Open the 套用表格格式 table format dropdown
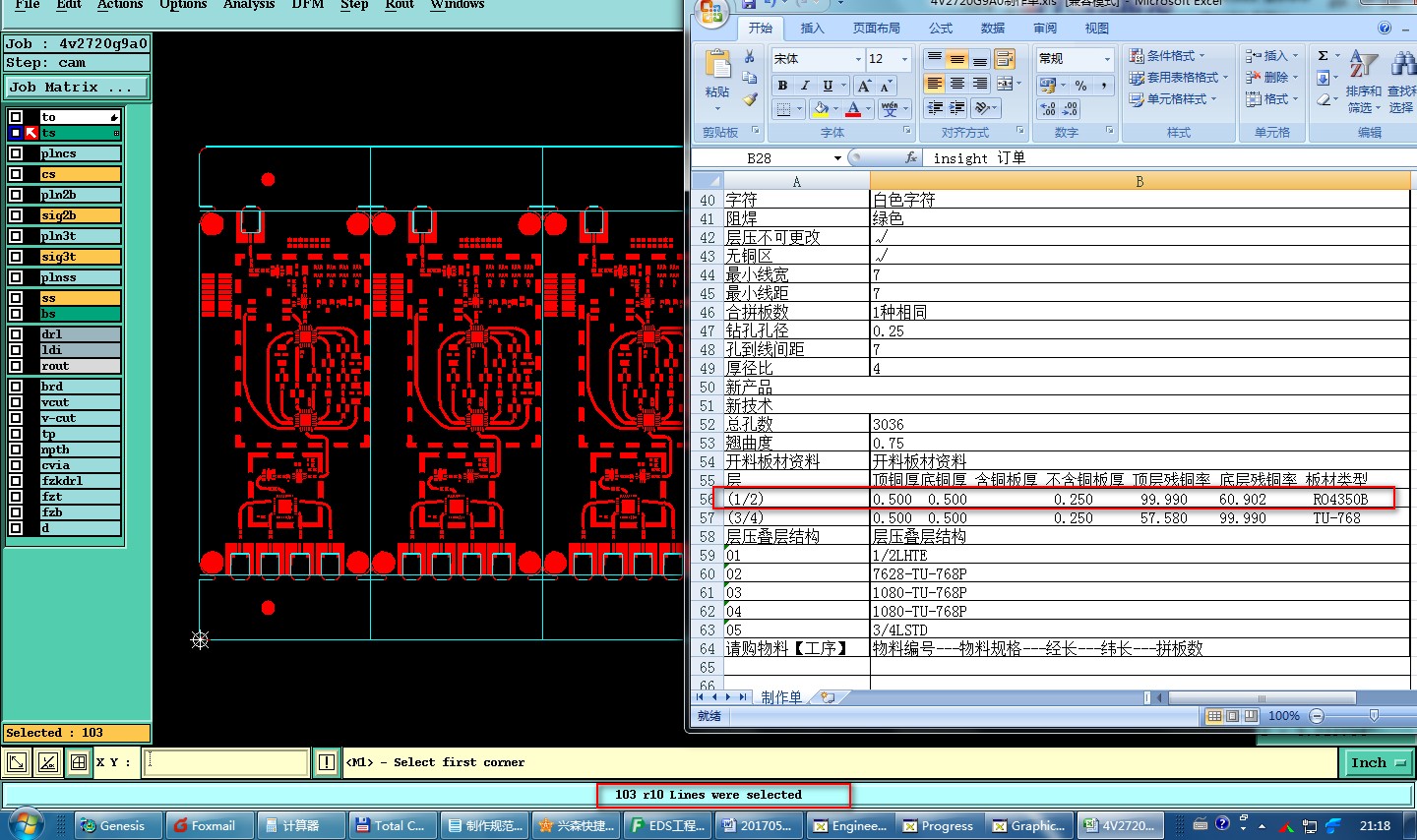Image resolution: width=1417 pixels, height=840 pixels. pyautogui.click(x=1179, y=77)
